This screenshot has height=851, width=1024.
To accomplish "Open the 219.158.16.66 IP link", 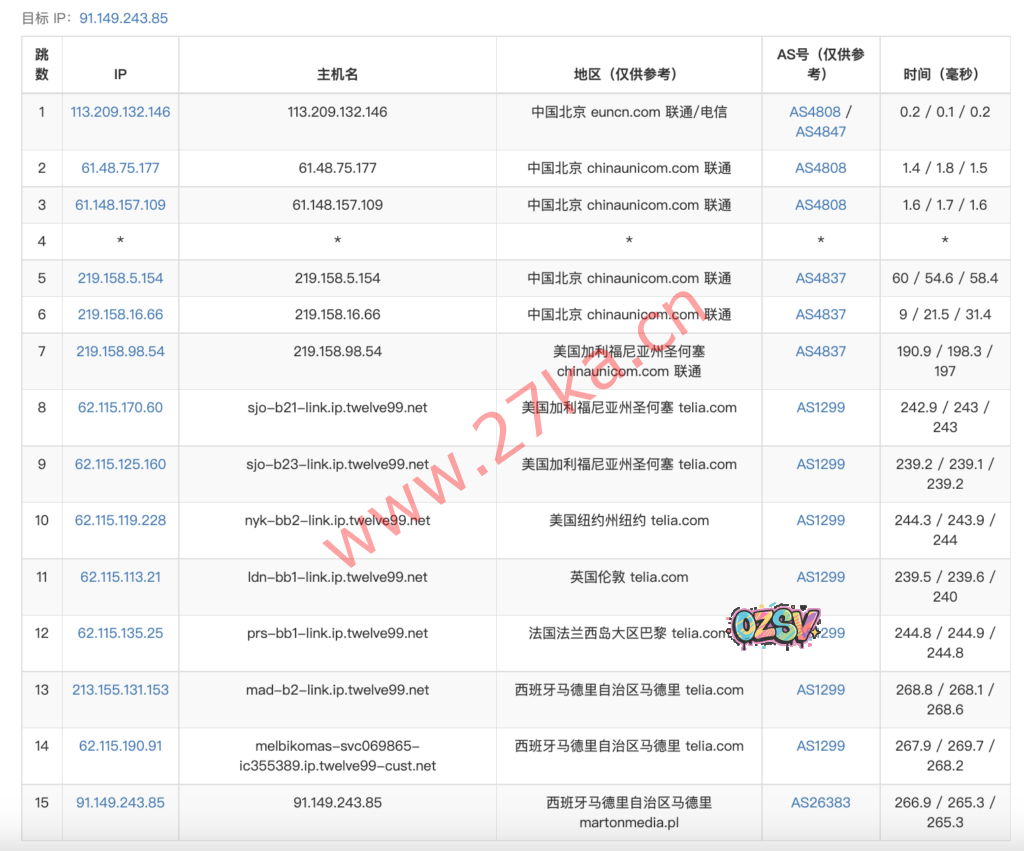I will [x=120, y=314].
